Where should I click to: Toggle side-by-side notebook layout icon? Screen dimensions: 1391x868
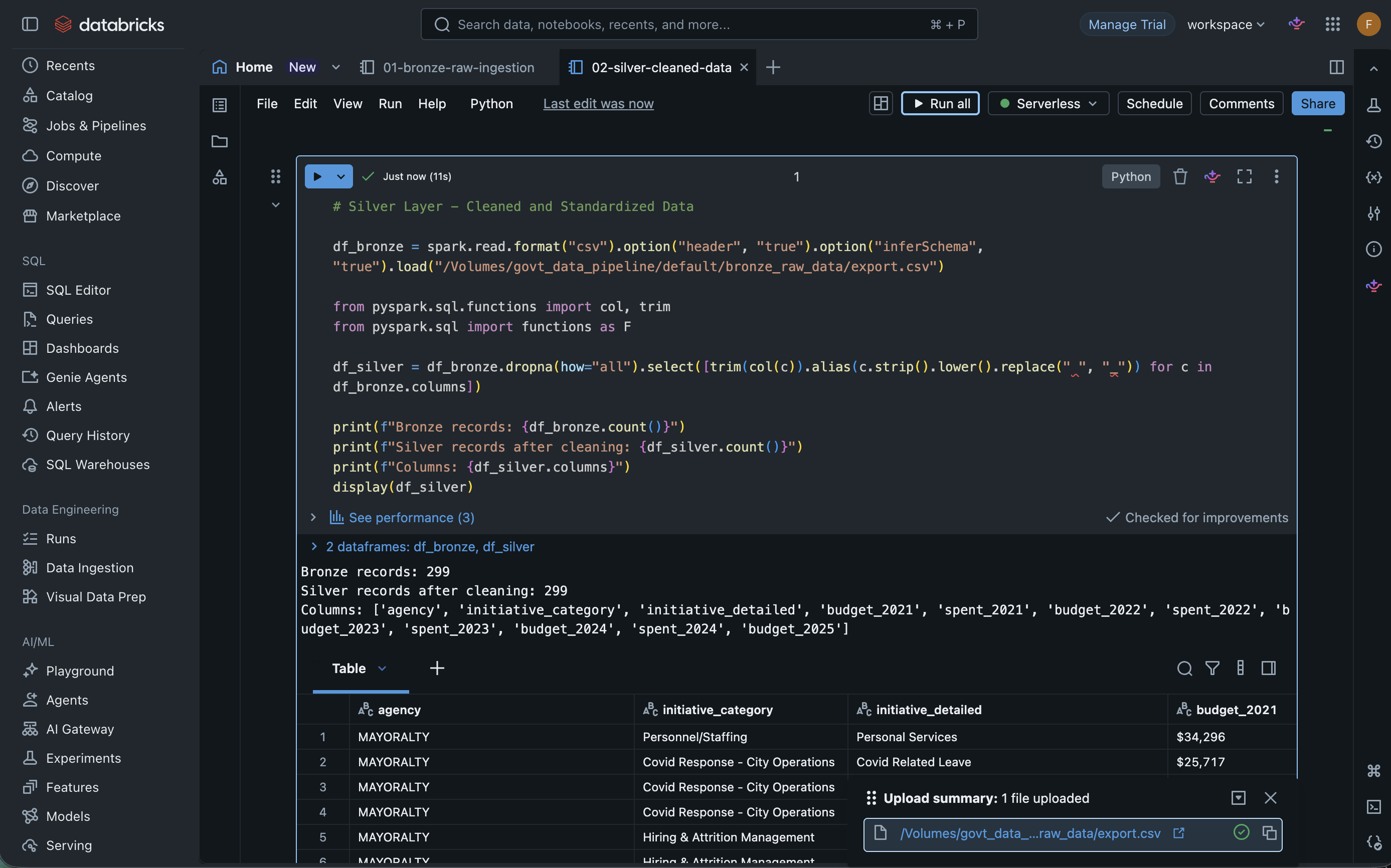[1336, 67]
